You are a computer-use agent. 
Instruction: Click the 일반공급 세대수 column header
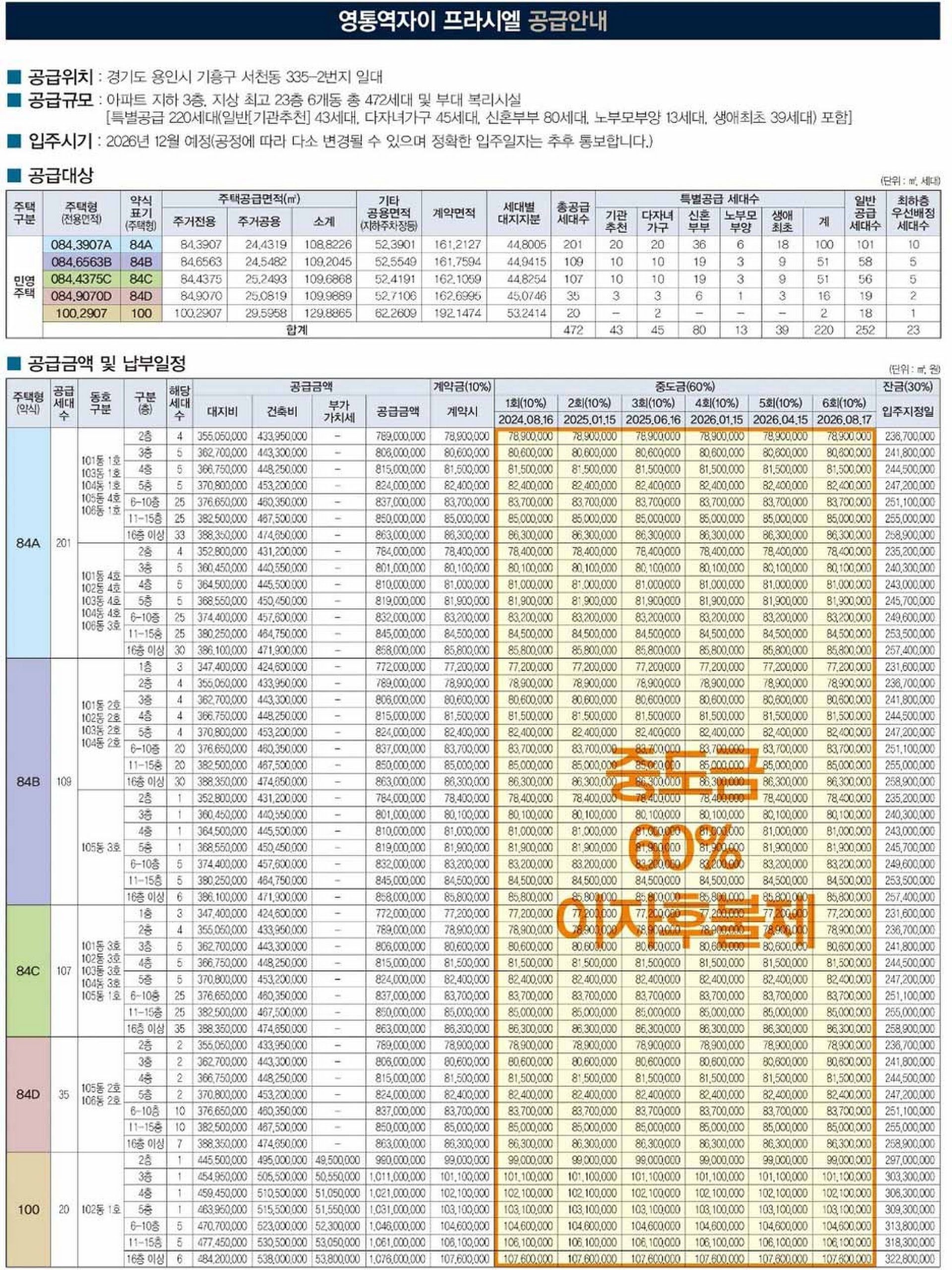865,214
